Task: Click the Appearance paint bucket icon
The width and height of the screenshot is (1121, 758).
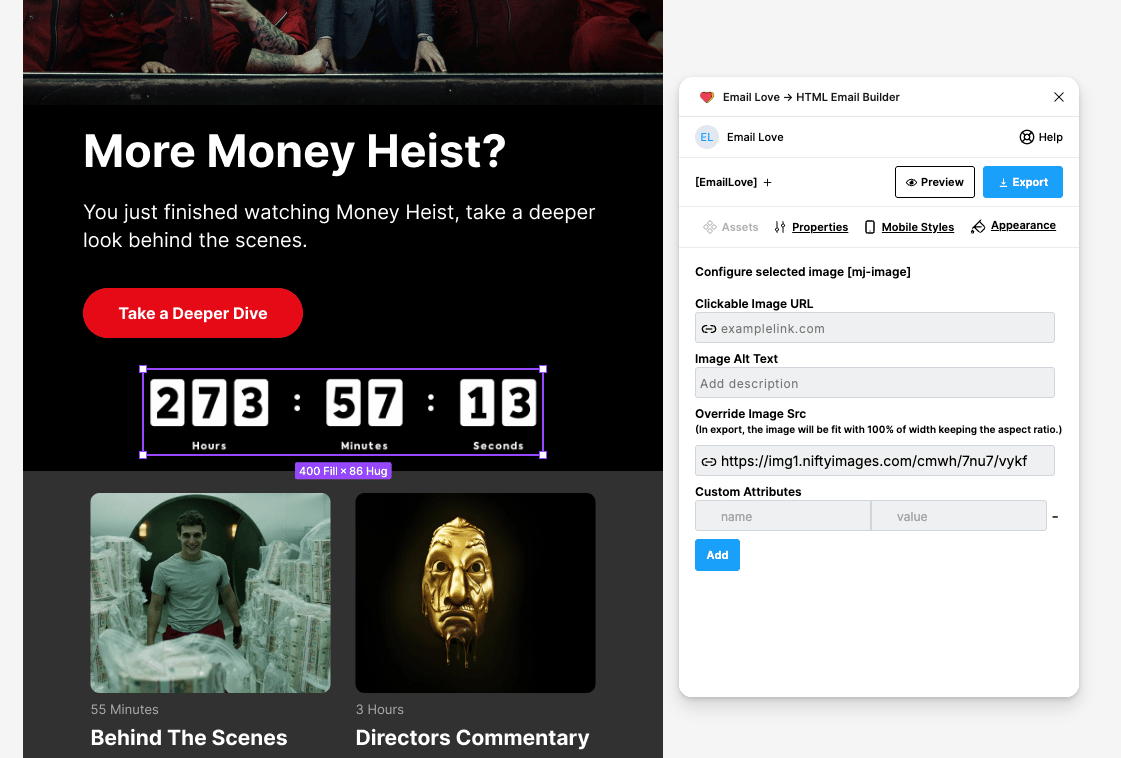Action: pos(978,227)
